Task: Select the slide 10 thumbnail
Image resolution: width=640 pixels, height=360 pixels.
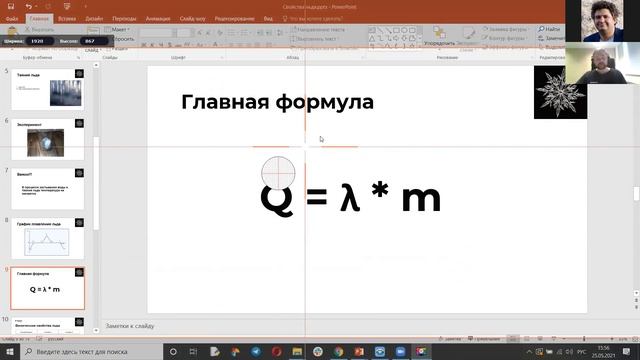Action: pyautogui.click(x=47, y=326)
